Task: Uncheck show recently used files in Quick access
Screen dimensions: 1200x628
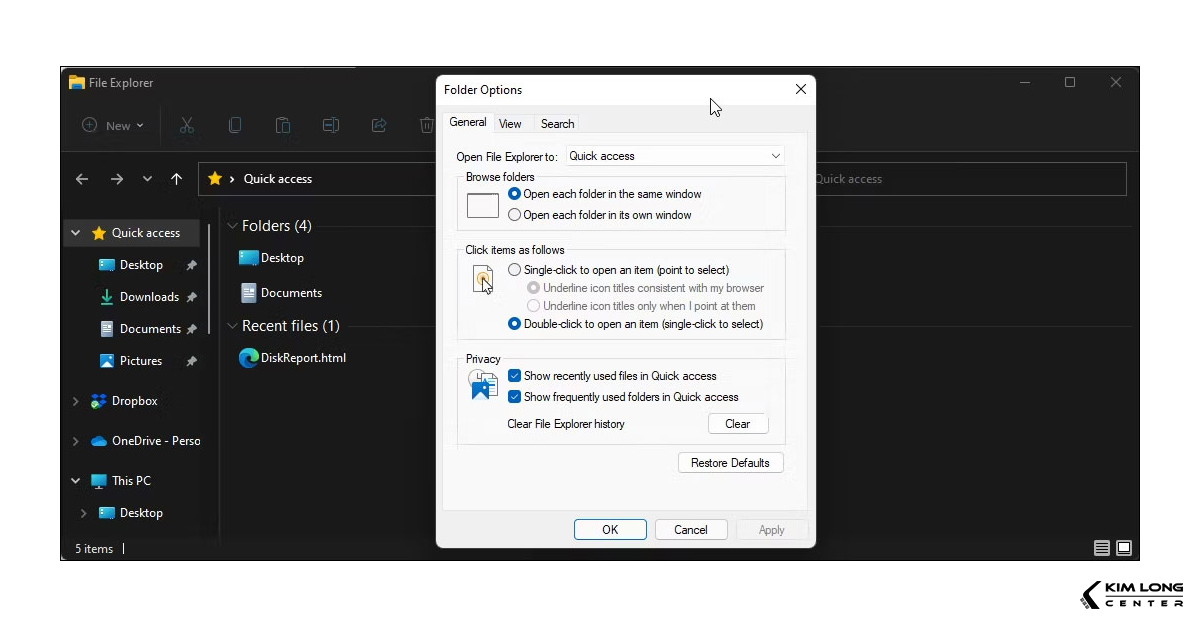Action: pos(515,375)
